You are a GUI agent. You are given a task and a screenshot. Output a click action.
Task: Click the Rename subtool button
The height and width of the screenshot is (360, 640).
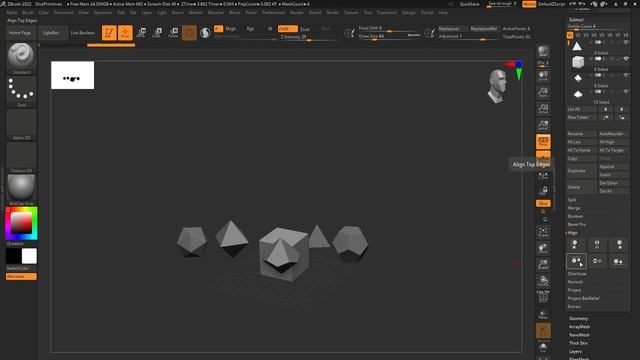(x=582, y=133)
